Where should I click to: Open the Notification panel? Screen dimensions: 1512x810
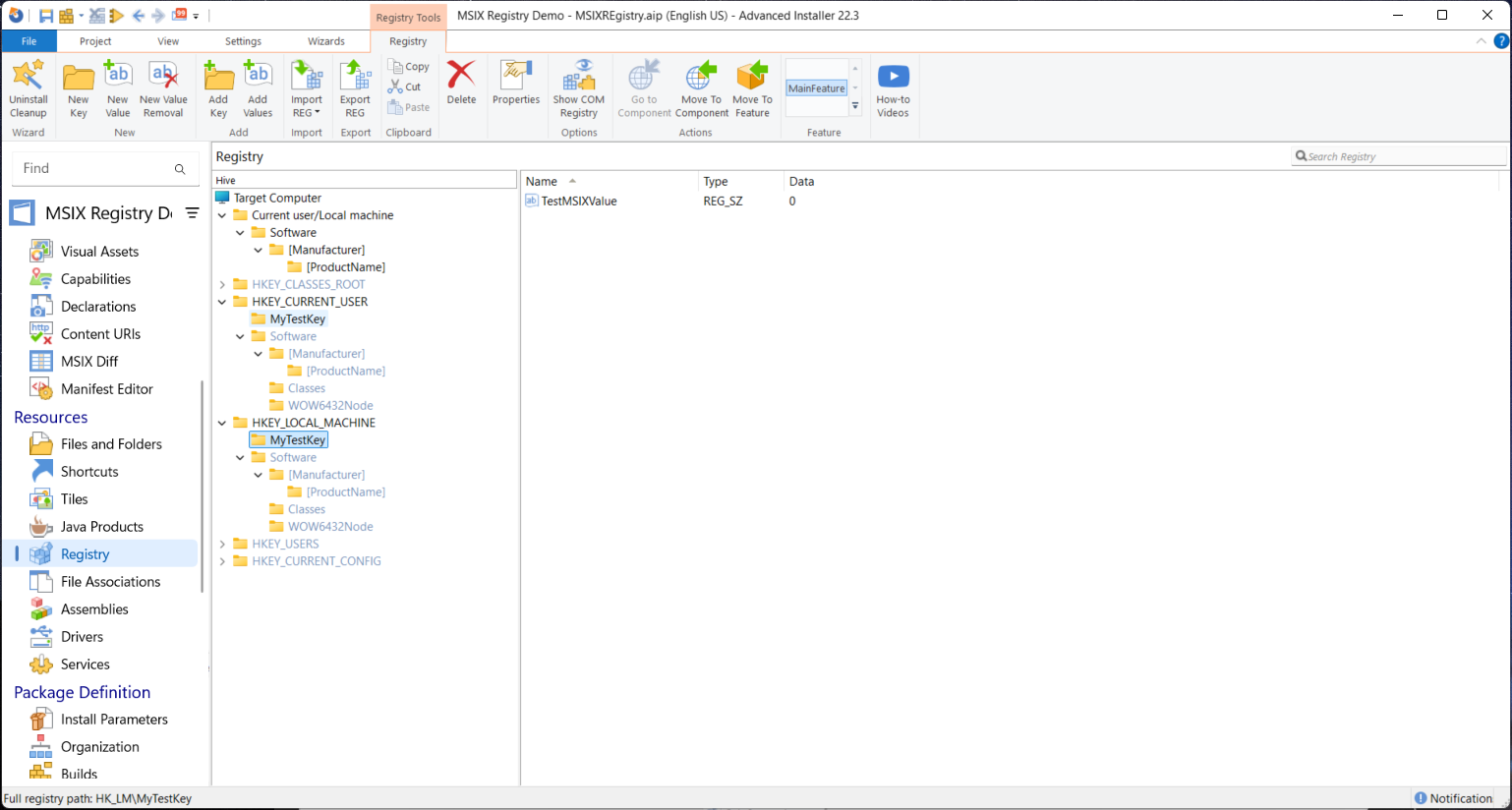tap(1453, 798)
